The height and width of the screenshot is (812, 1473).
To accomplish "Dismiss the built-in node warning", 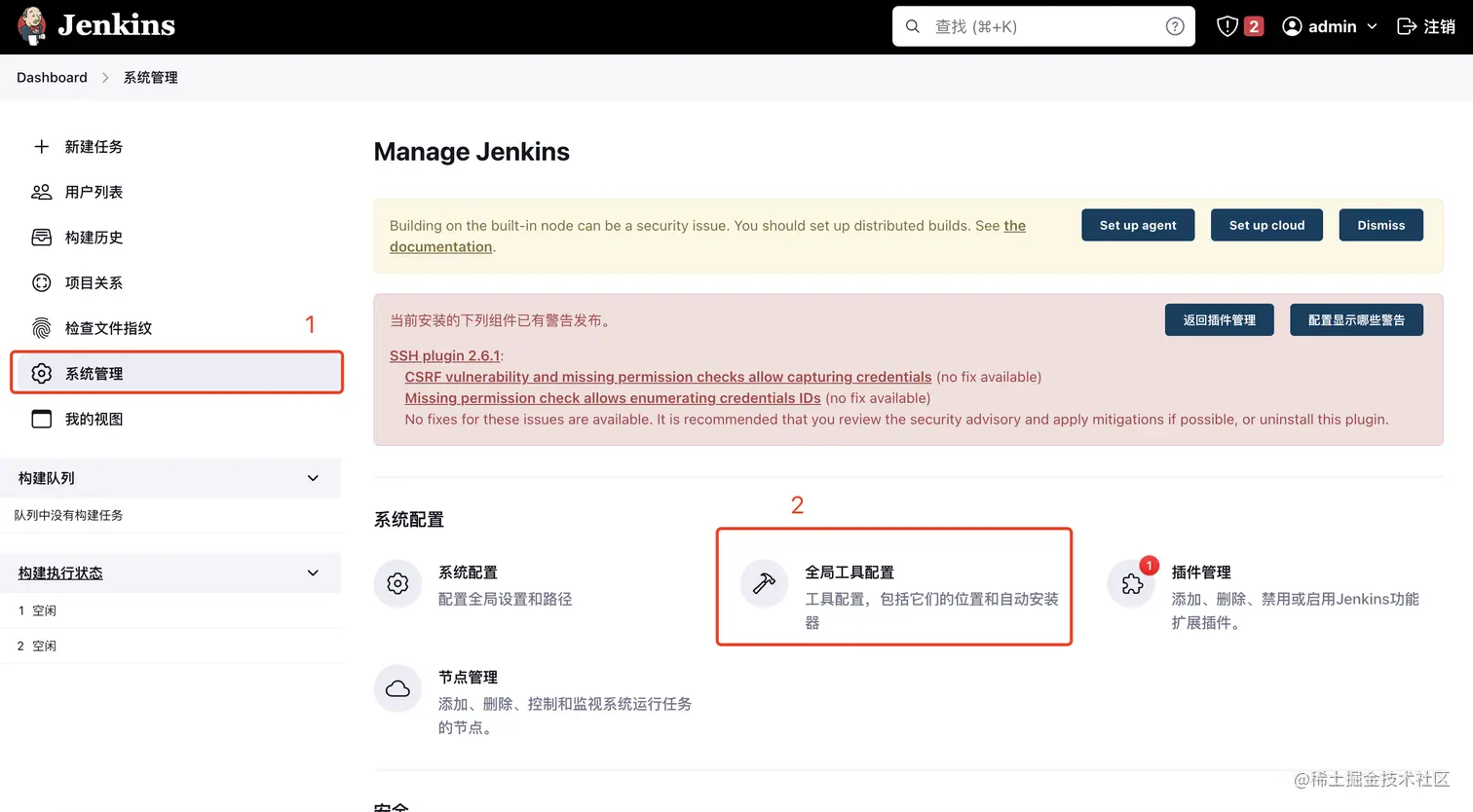I will tap(1380, 225).
